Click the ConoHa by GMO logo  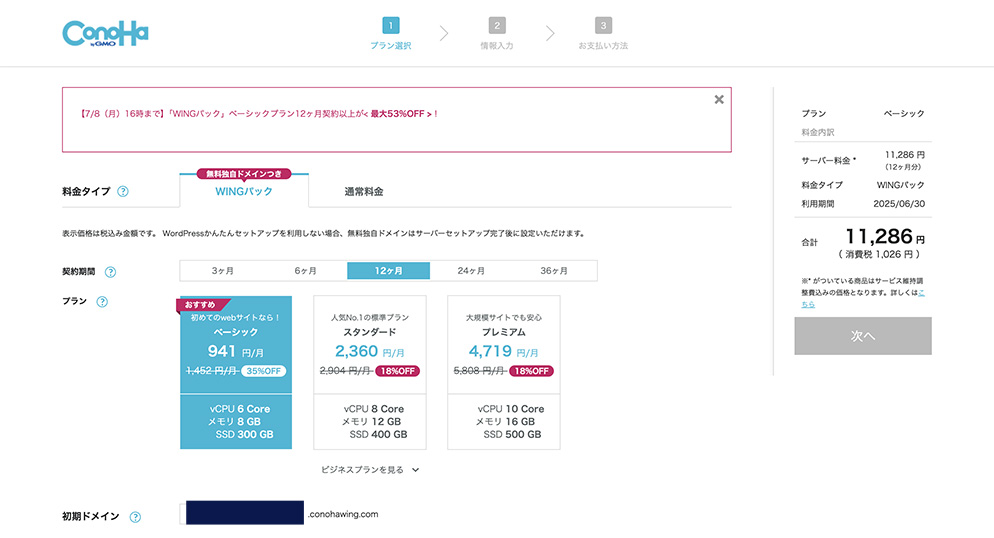click(105, 34)
